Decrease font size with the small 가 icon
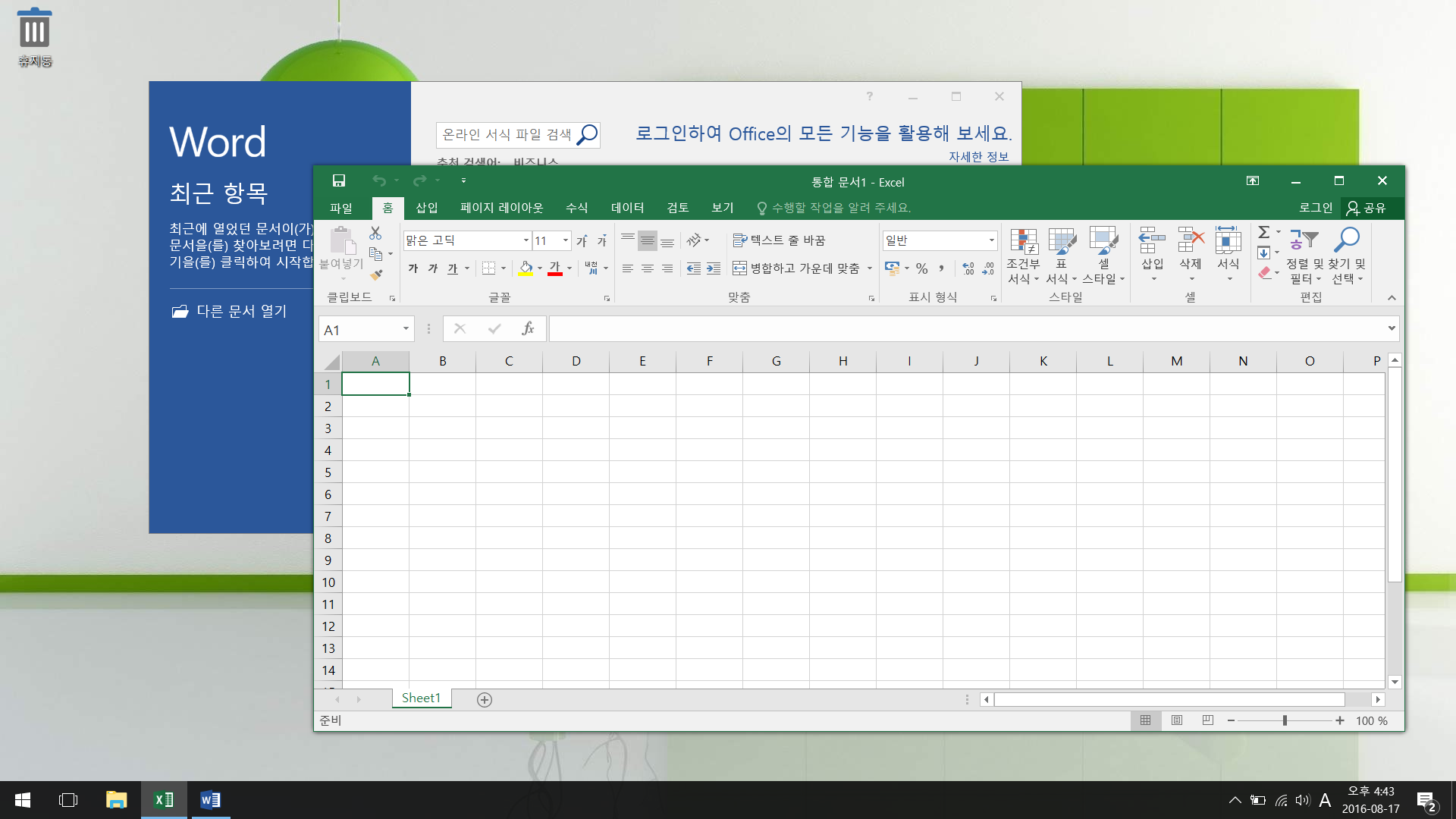1456x819 pixels. click(x=601, y=240)
